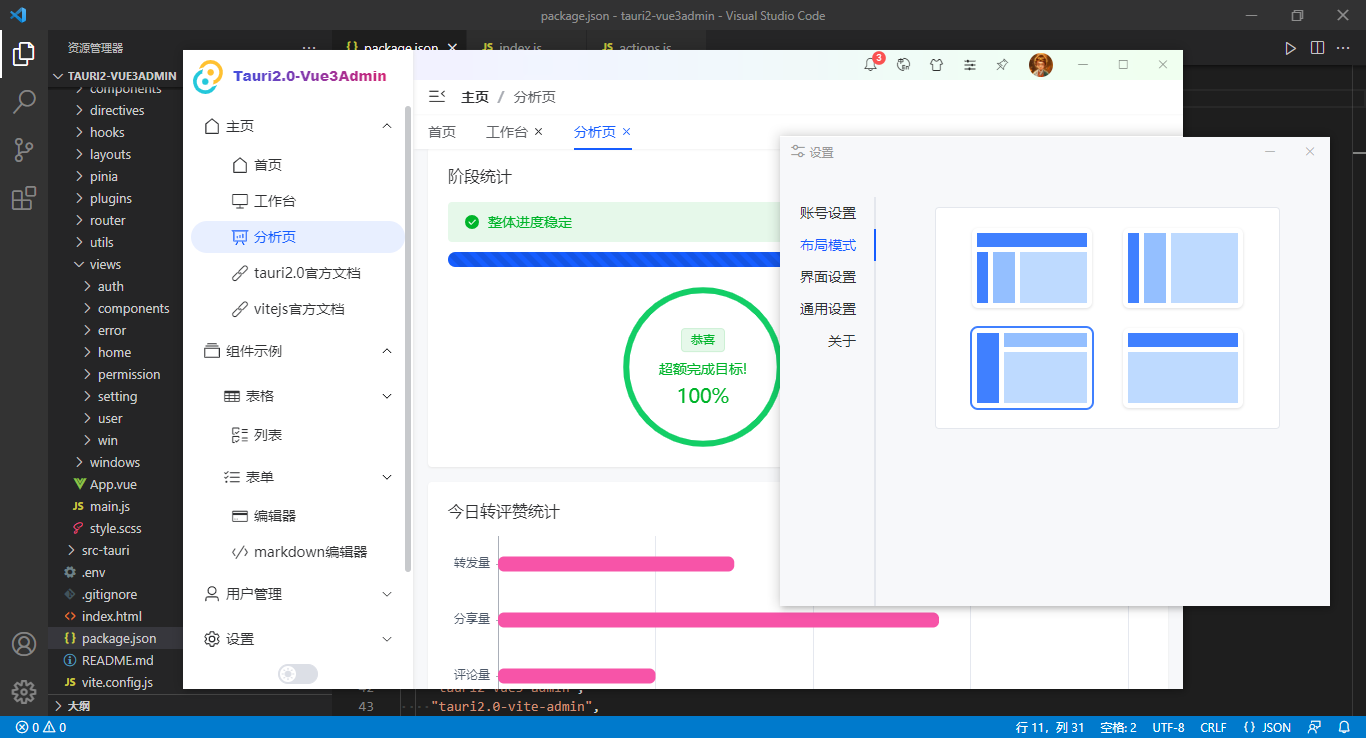Open App.vue in the Explorer
The height and width of the screenshot is (738, 1366).
113,484
